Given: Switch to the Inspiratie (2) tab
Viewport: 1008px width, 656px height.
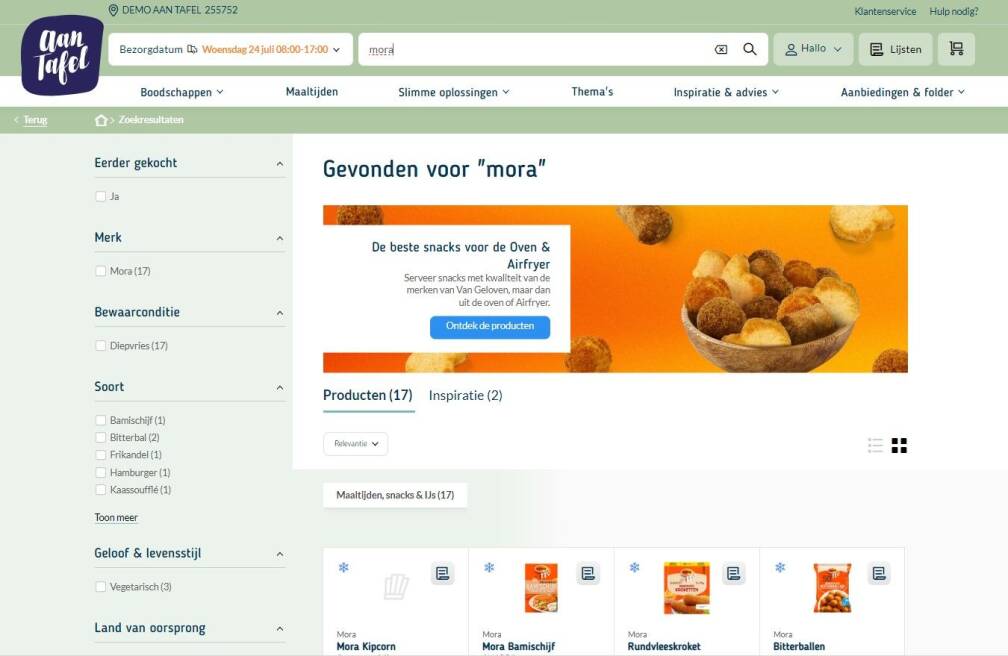Looking at the screenshot, I should point(465,396).
